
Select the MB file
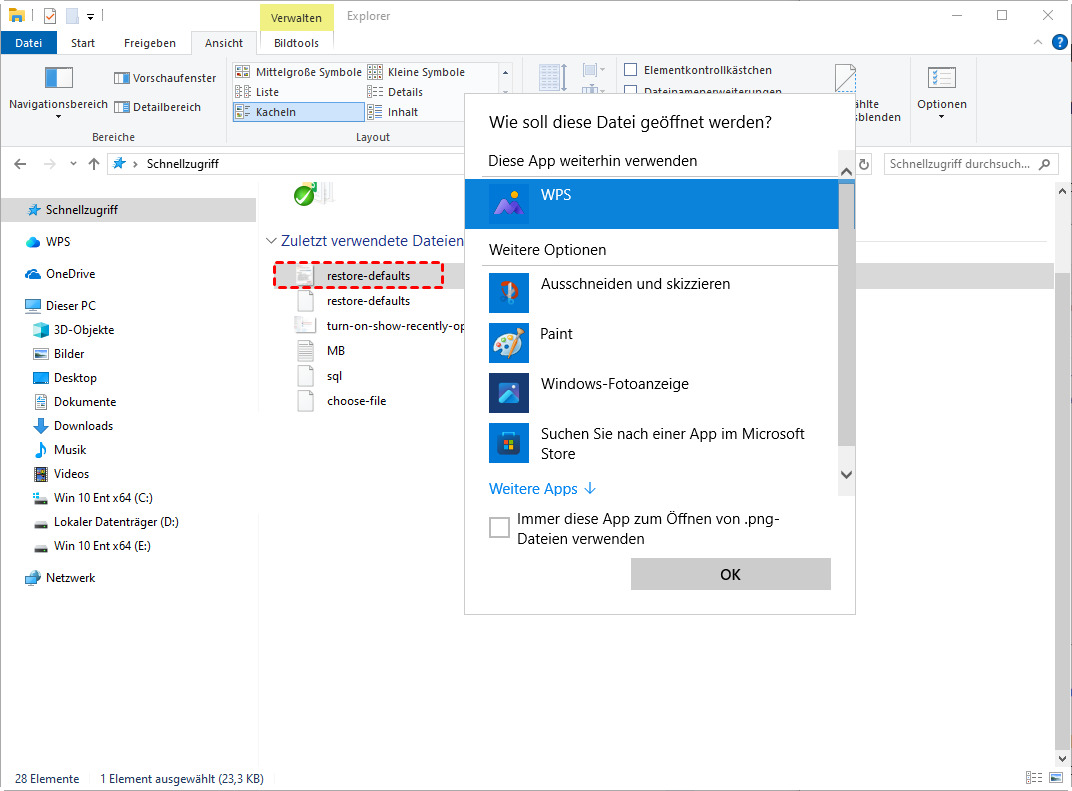(x=321, y=351)
